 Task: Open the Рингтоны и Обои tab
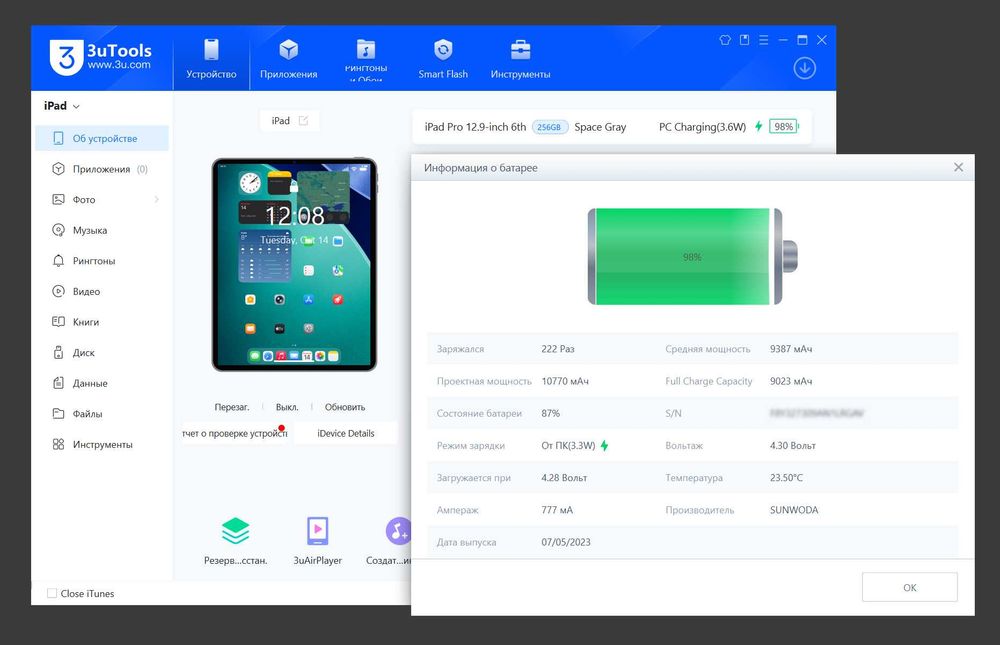point(366,59)
